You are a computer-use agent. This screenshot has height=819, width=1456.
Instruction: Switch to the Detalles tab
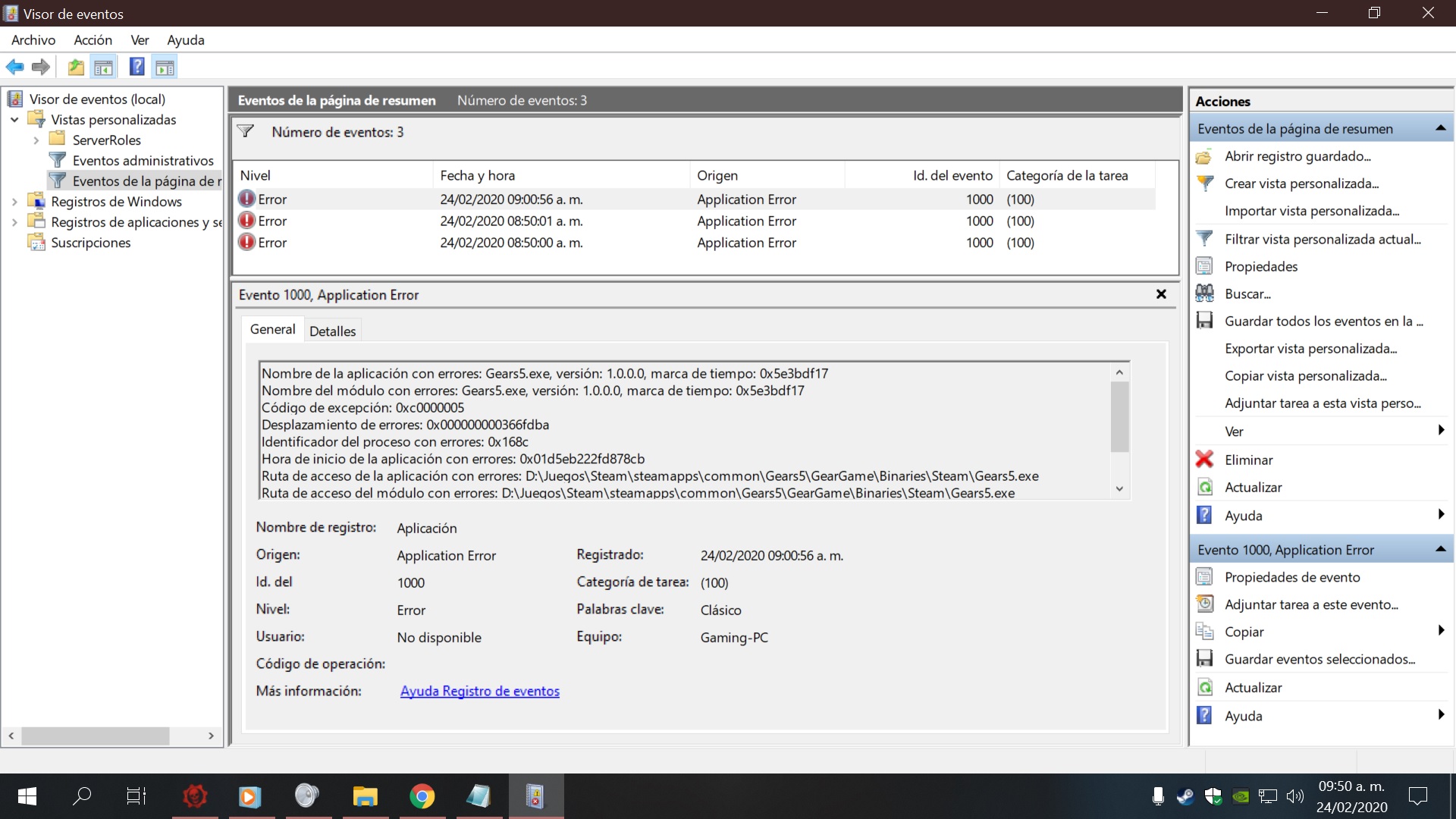point(332,331)
